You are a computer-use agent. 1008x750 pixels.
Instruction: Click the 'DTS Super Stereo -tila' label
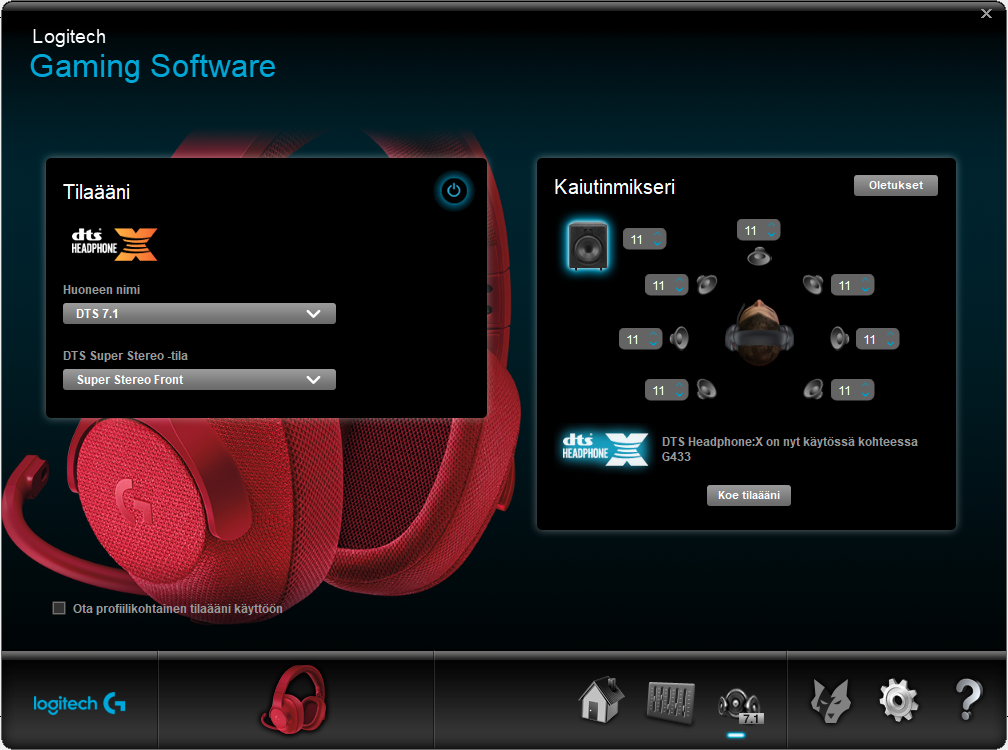click(x=125, y=356)
